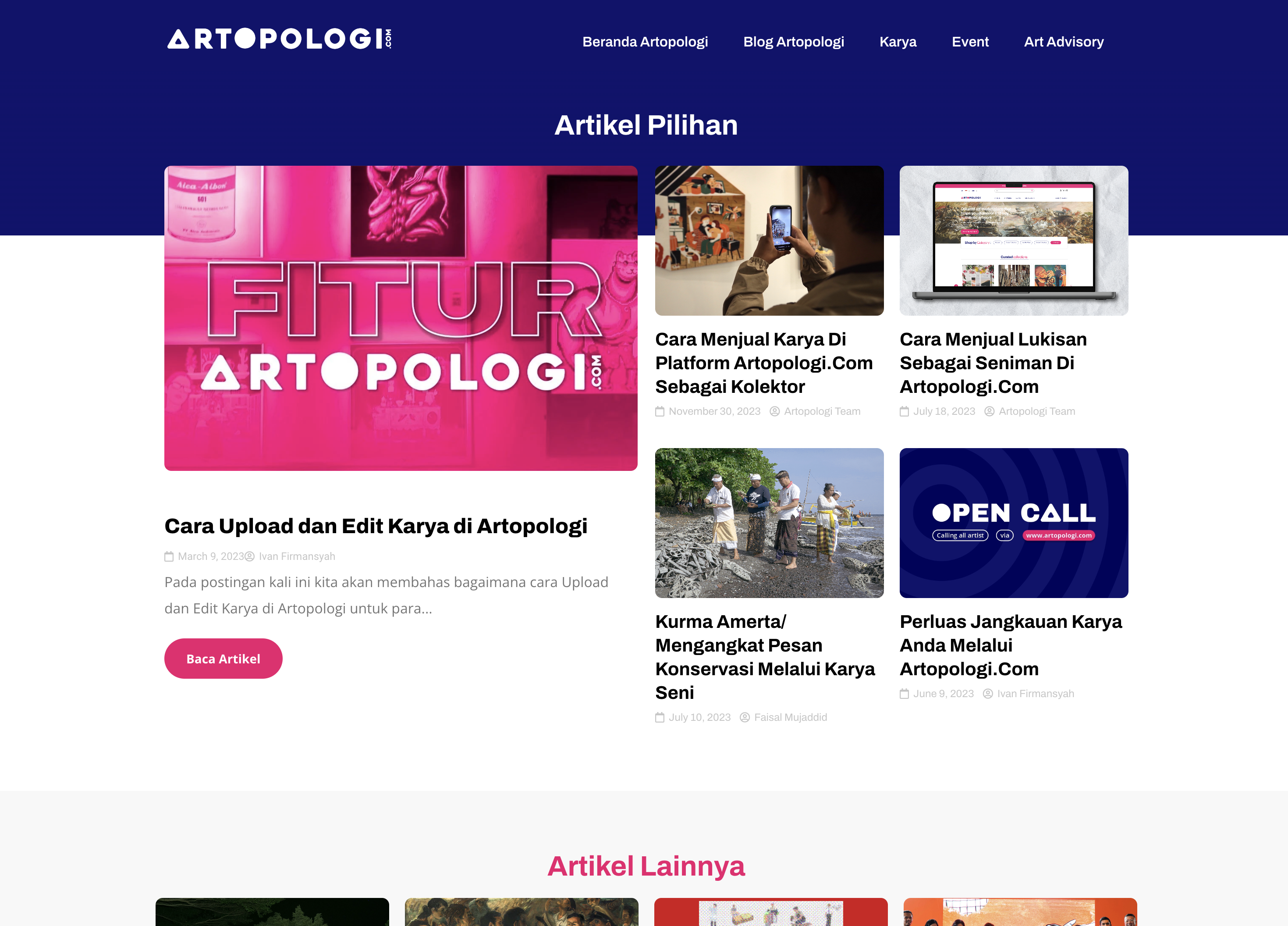Open Art Advisory navigation link
The height and width of the screenshot is (926, 1288).
(x=1064, y=42)
